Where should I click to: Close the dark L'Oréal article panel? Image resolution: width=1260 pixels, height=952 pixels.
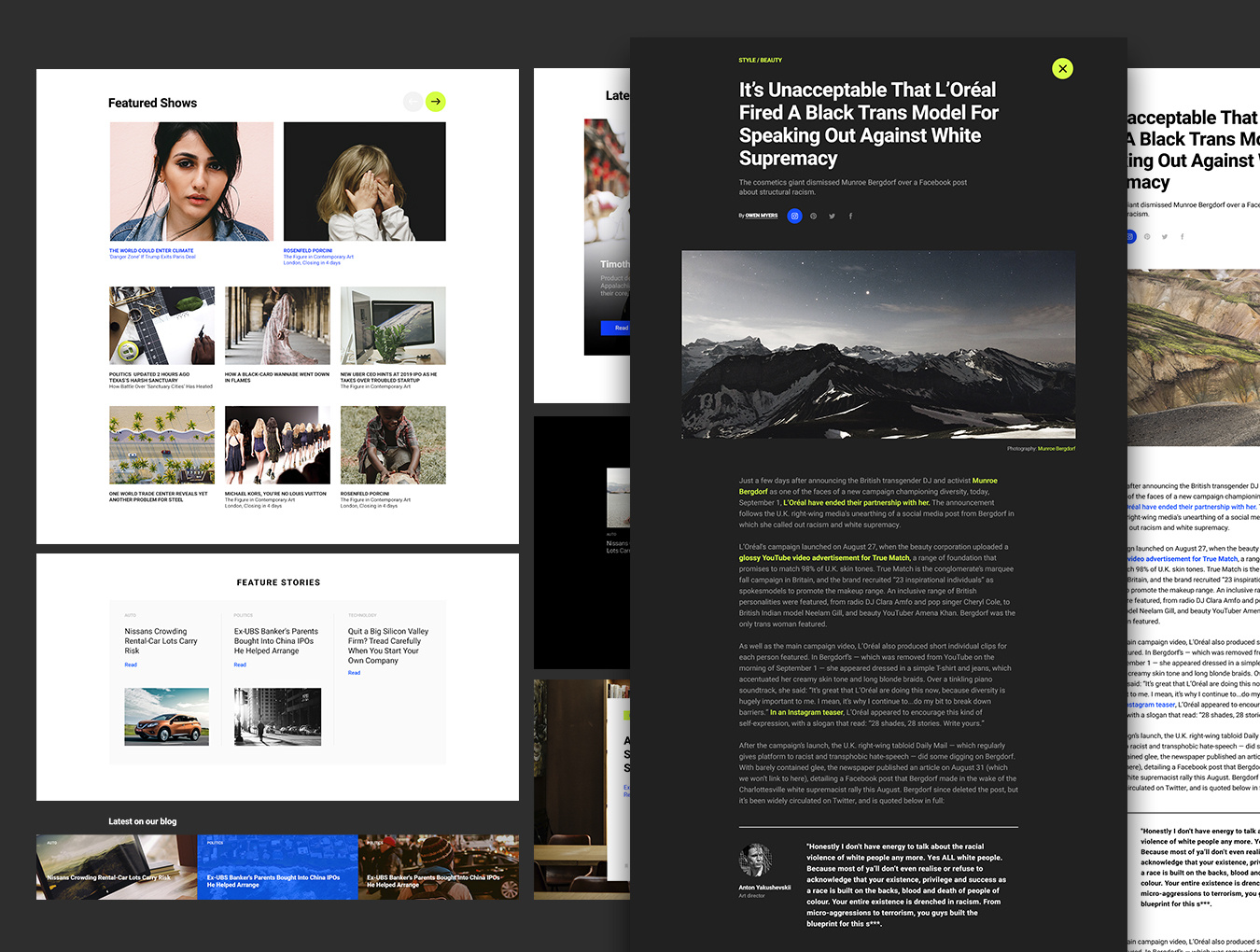[1062, 68]
